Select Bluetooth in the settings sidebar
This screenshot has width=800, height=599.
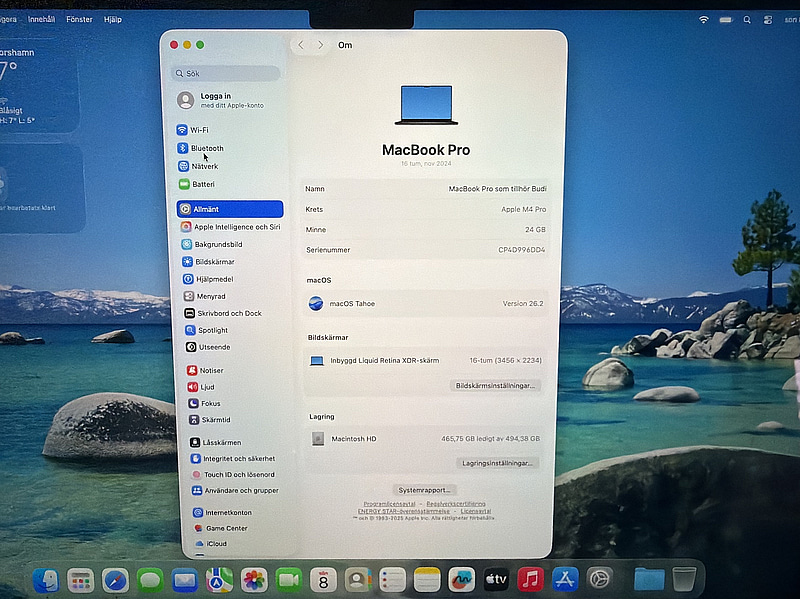click(x=206, y=148)
